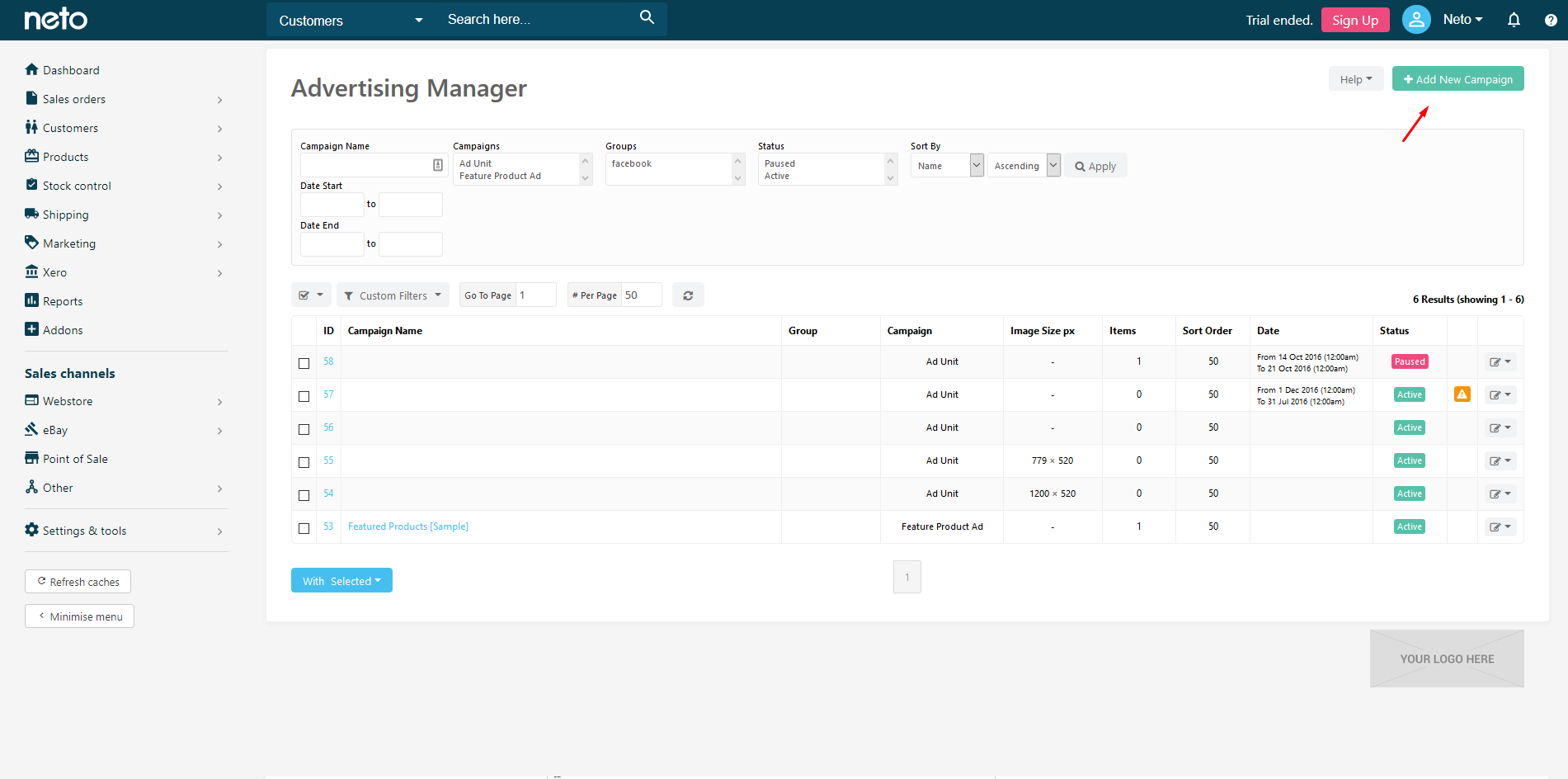Click the Settings & tools gear icon
1568x779 pixels.
coord(31,530)
